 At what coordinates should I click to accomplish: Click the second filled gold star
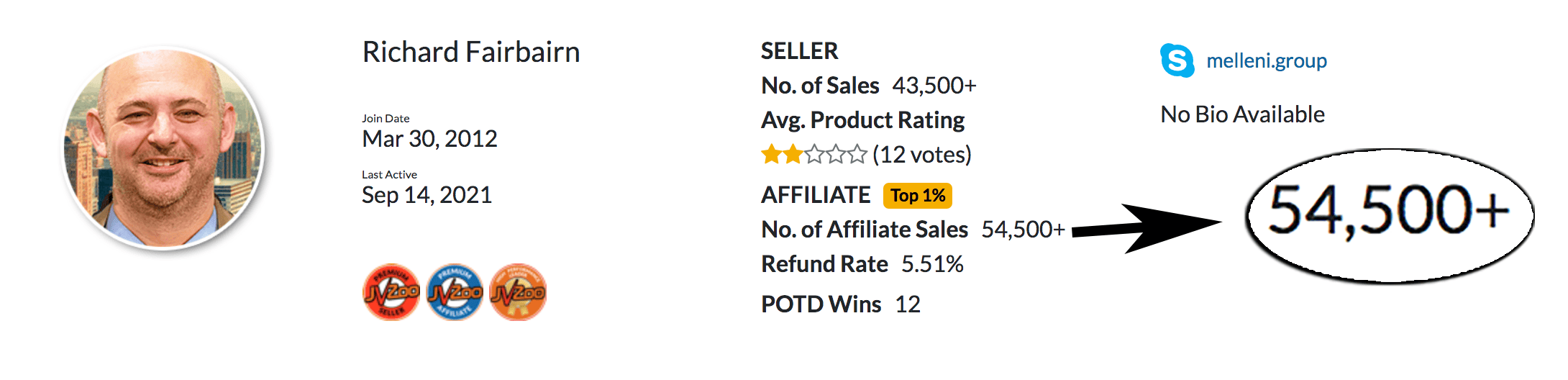click(x=793, y=154)
